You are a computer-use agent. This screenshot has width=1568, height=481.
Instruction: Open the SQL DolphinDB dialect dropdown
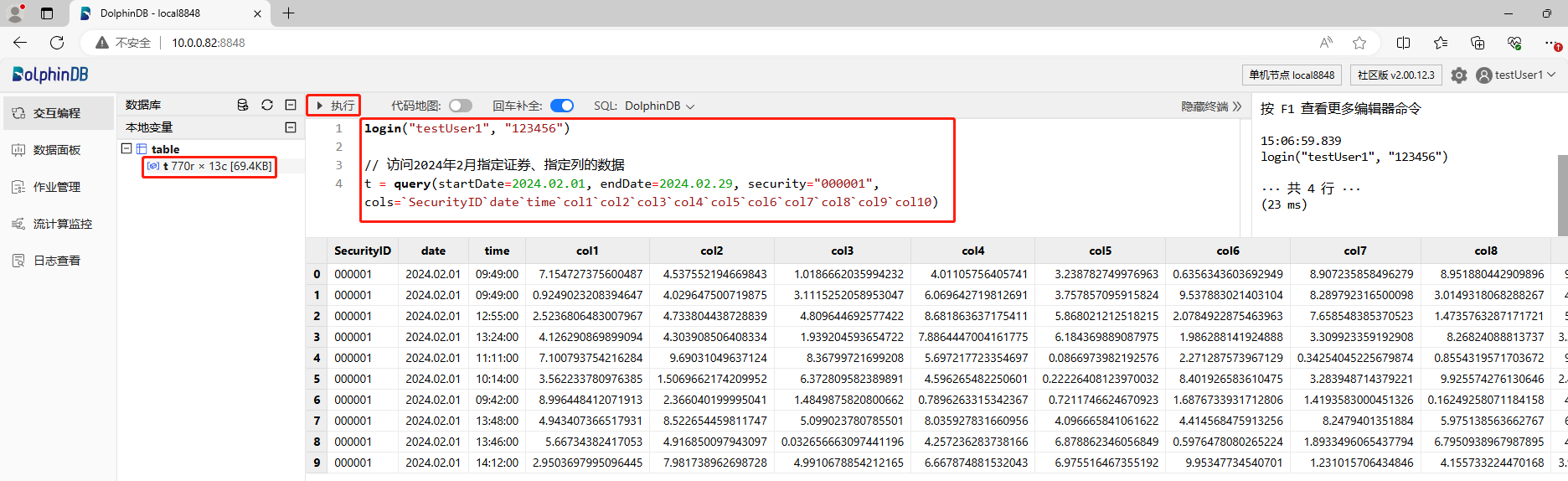[659, 106]
